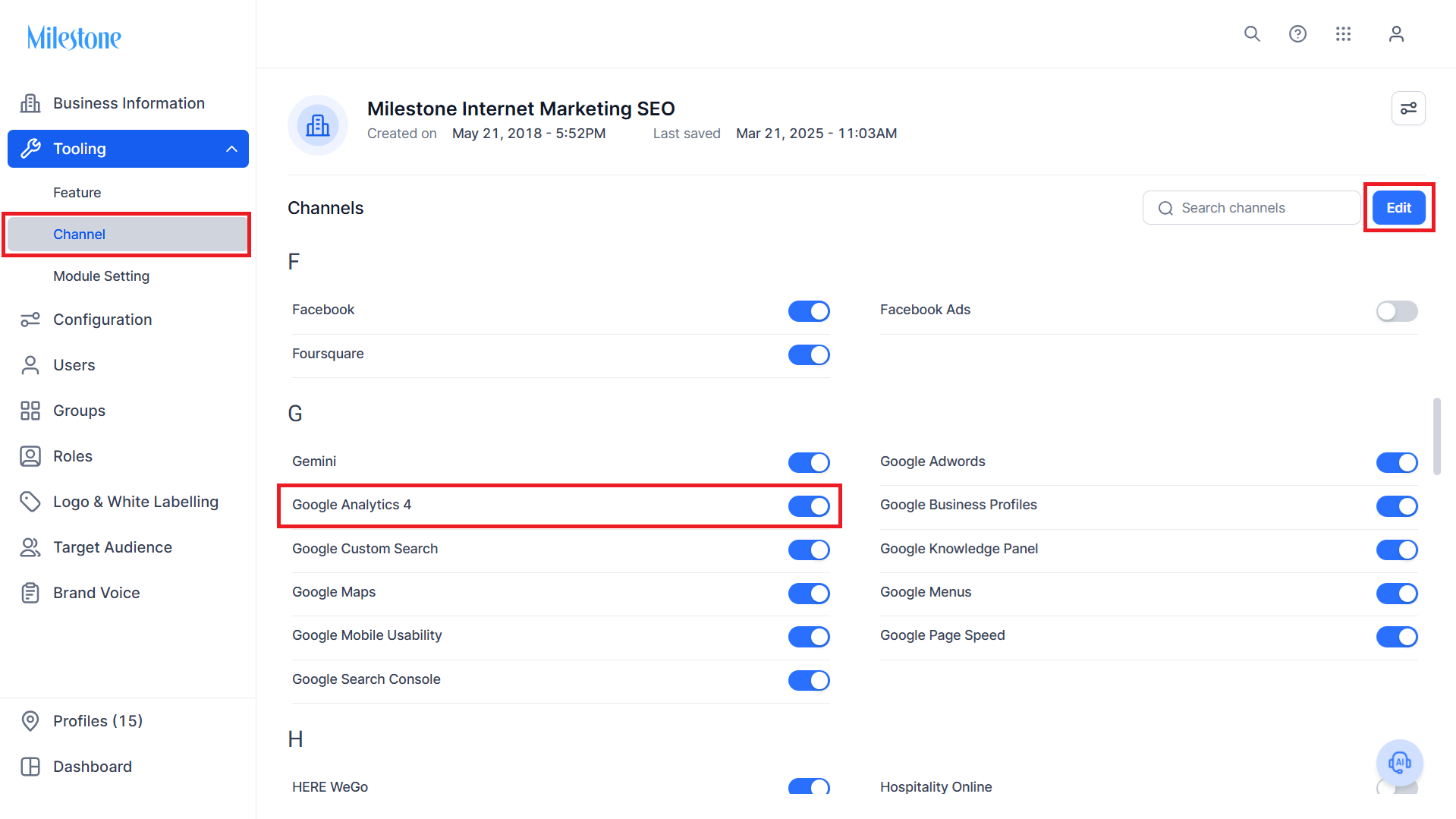1456x819 pixels.
Task: Click the Channels section heading
Action: pos(325,208)
